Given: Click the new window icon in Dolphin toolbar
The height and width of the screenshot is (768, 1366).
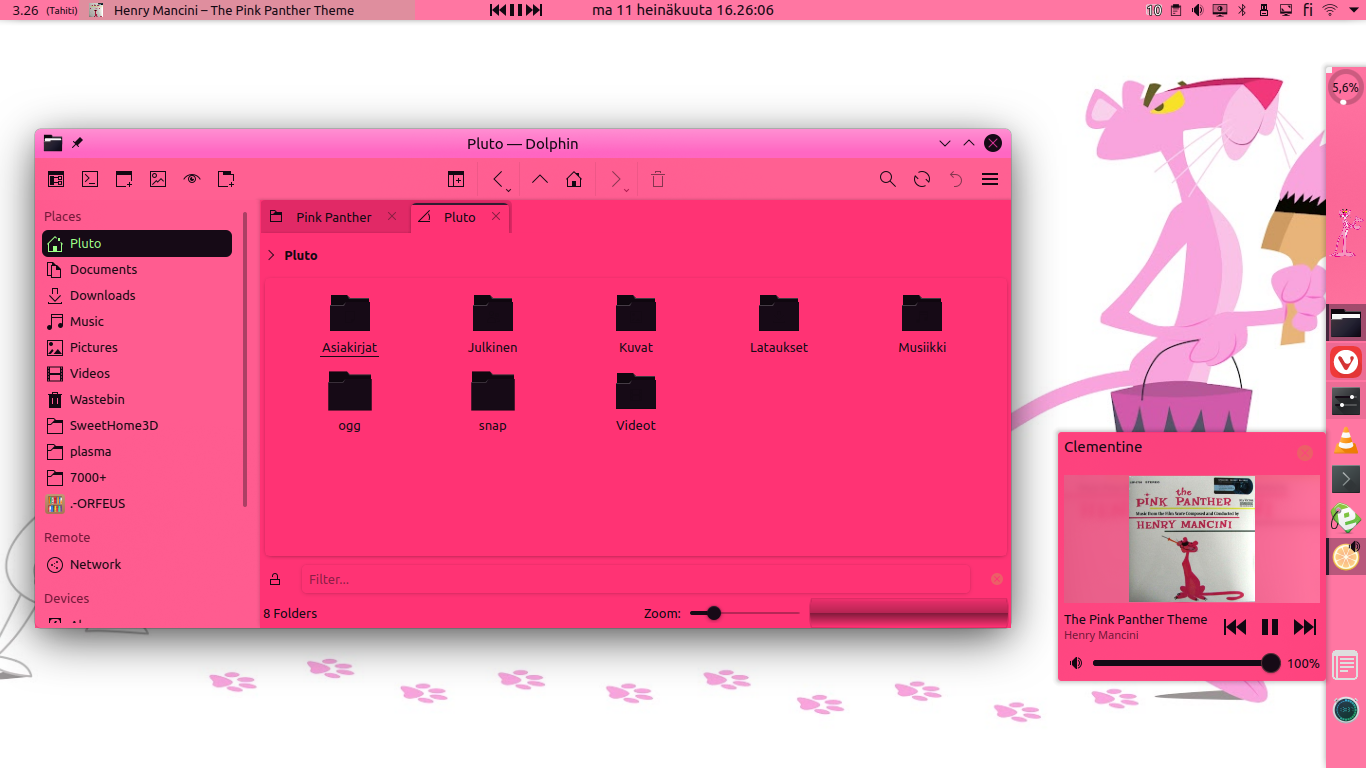Looking at the screenshot, I should (124, 179).
